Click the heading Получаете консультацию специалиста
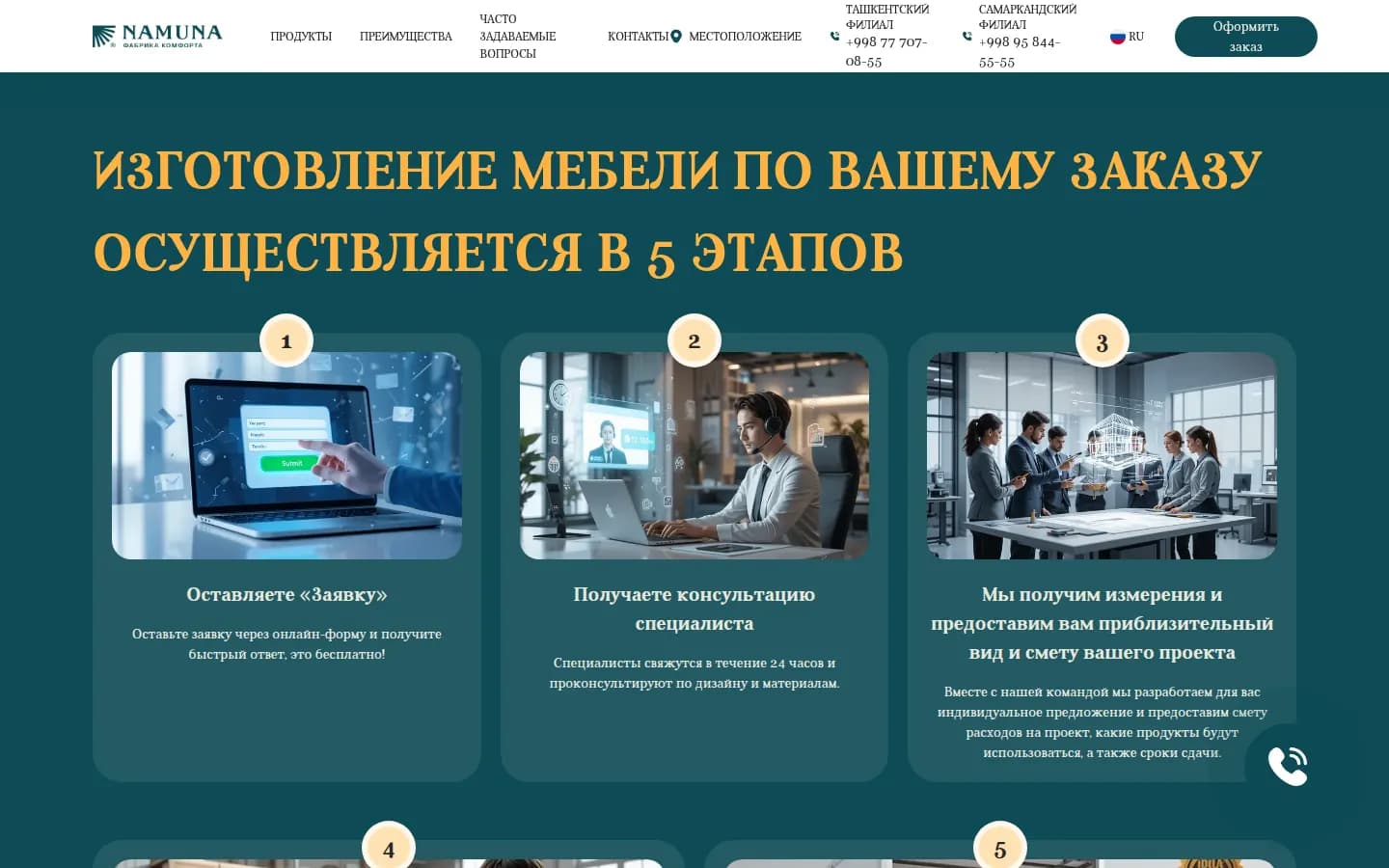Screen dimensions: 1389x868 pyautogui.click(x=694, y=610)
